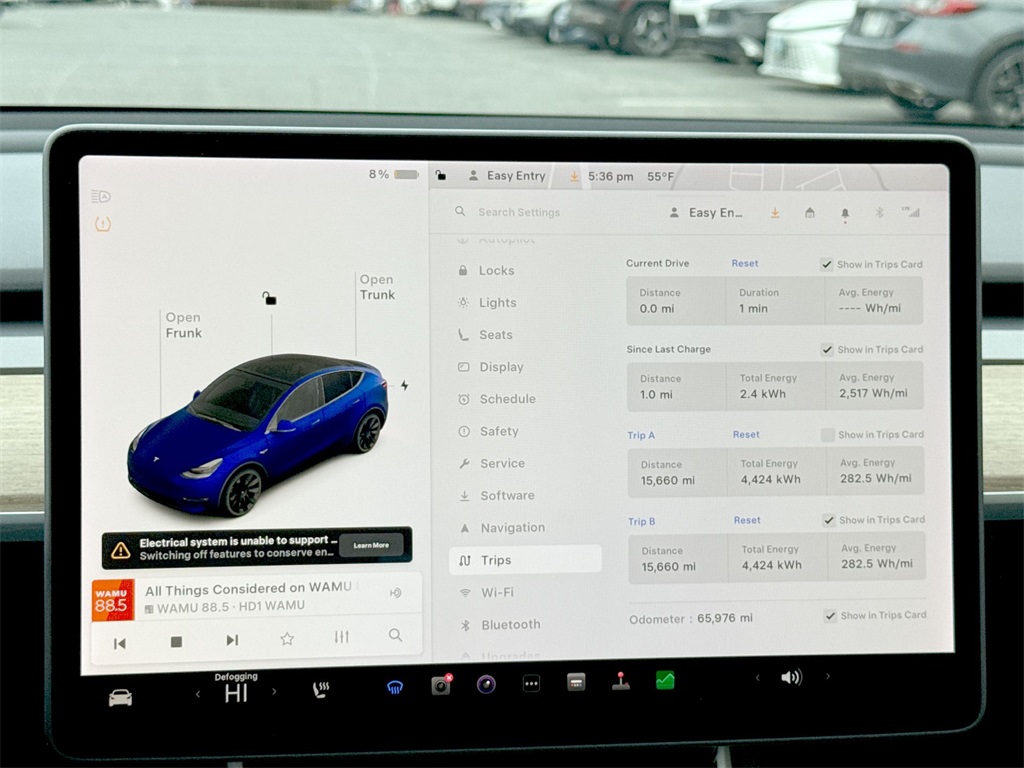Enable Show in Trips Card for Trip A

point(827,435)
